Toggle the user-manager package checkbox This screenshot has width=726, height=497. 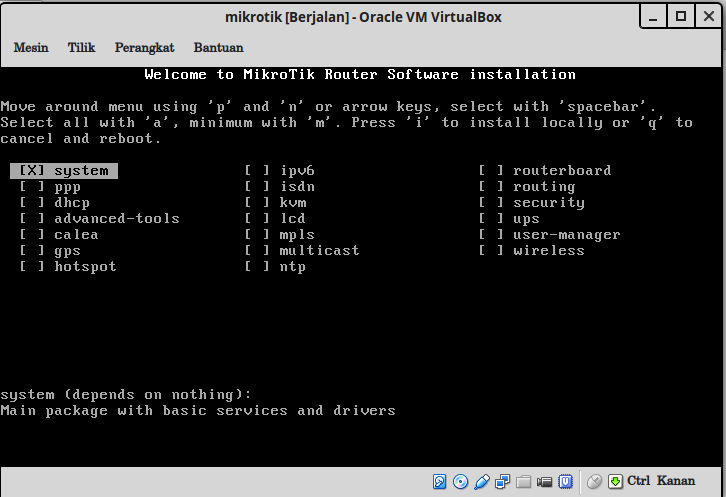pyautogui.click(x=491, y=234)
